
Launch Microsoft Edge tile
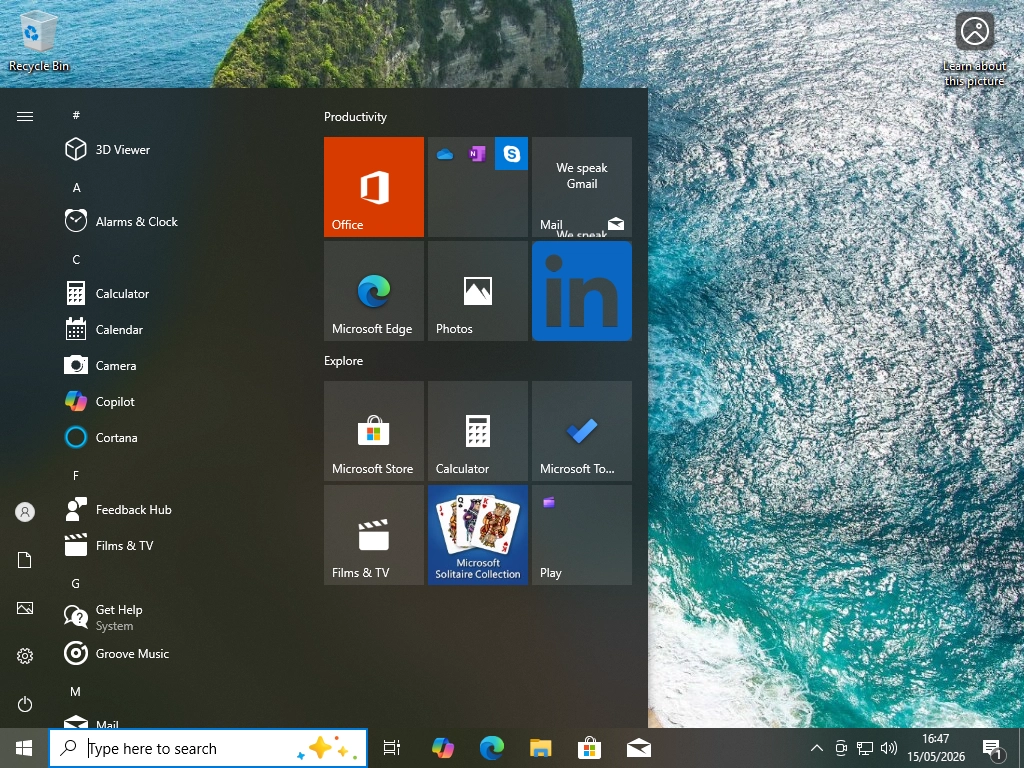point(374,291)
